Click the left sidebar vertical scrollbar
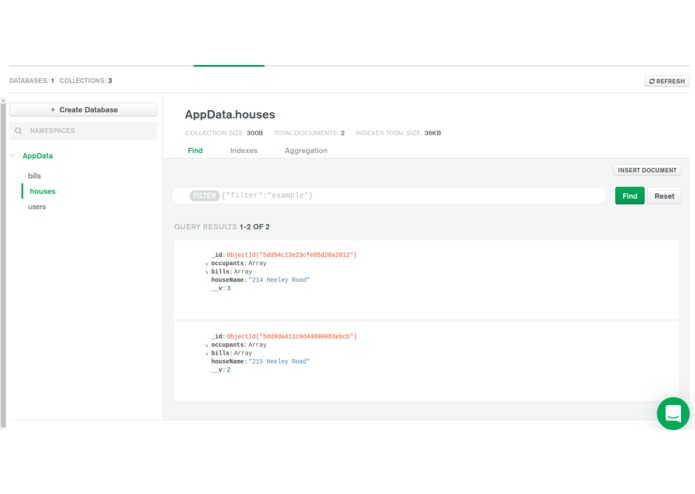Screen dimensions: 695x494 [x=3, y=264]
